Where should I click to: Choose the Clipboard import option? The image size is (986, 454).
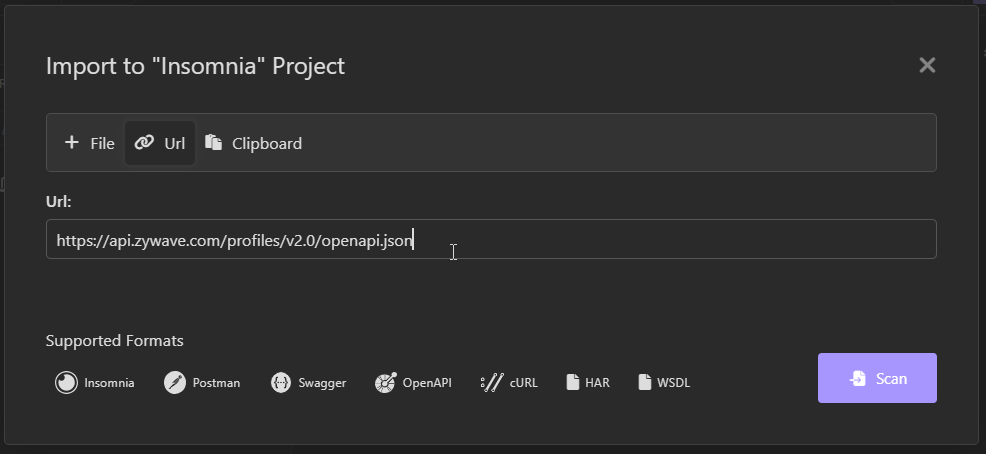253,143
